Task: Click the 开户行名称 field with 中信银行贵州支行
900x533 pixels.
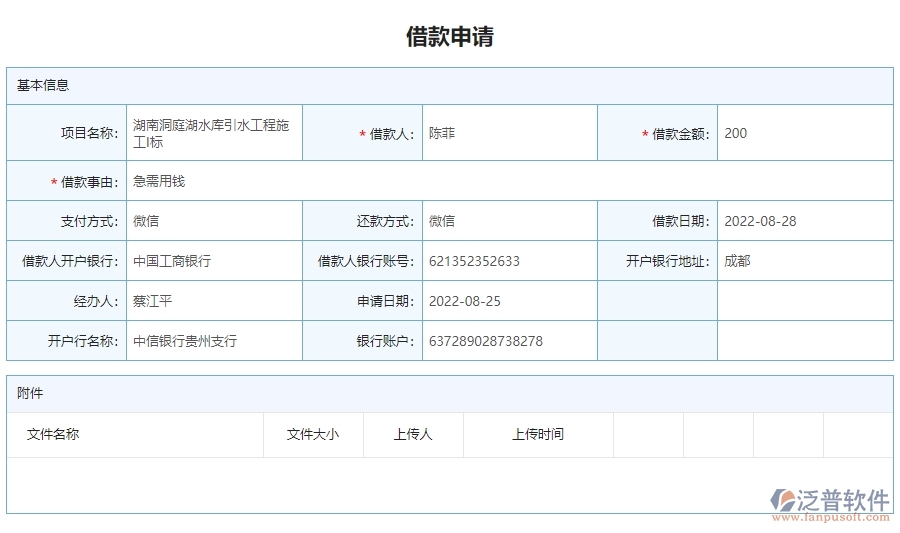Action: [213, 341]
